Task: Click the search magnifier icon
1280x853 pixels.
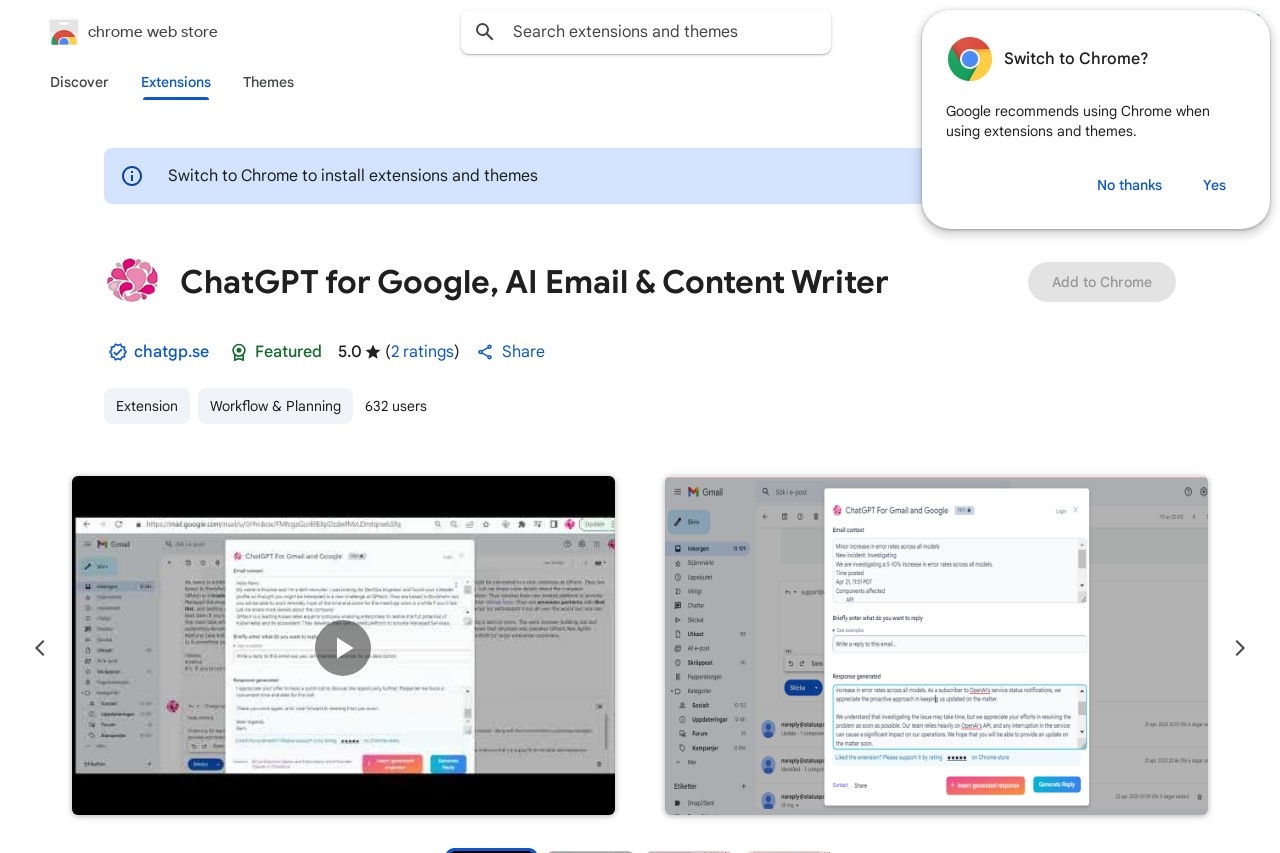Action: point(485,32)
